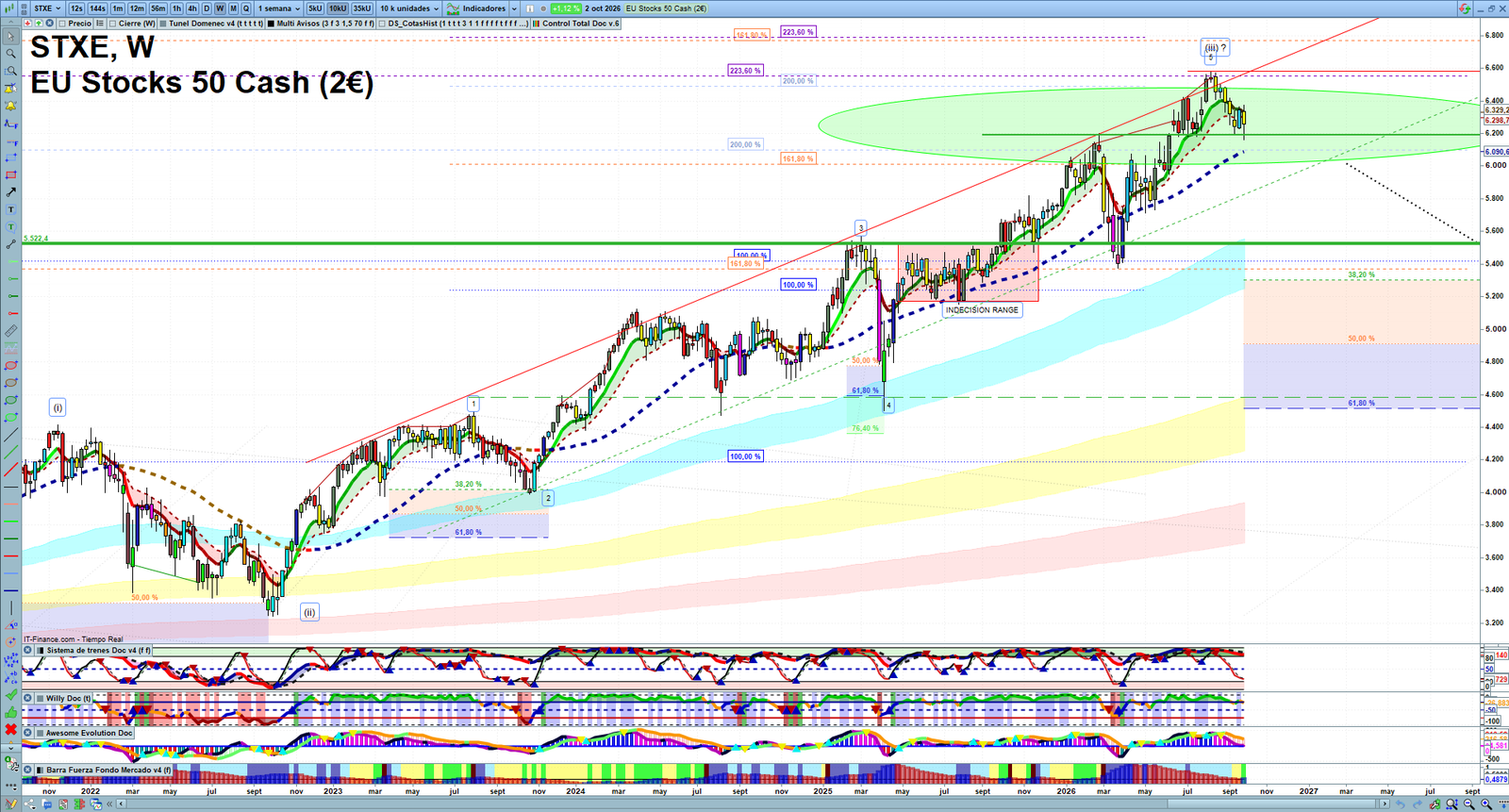Image resolution: width=1509 pixels, height=812 pixels.
Task: Select the ruler measurement tool
Action: coord(10,331)
